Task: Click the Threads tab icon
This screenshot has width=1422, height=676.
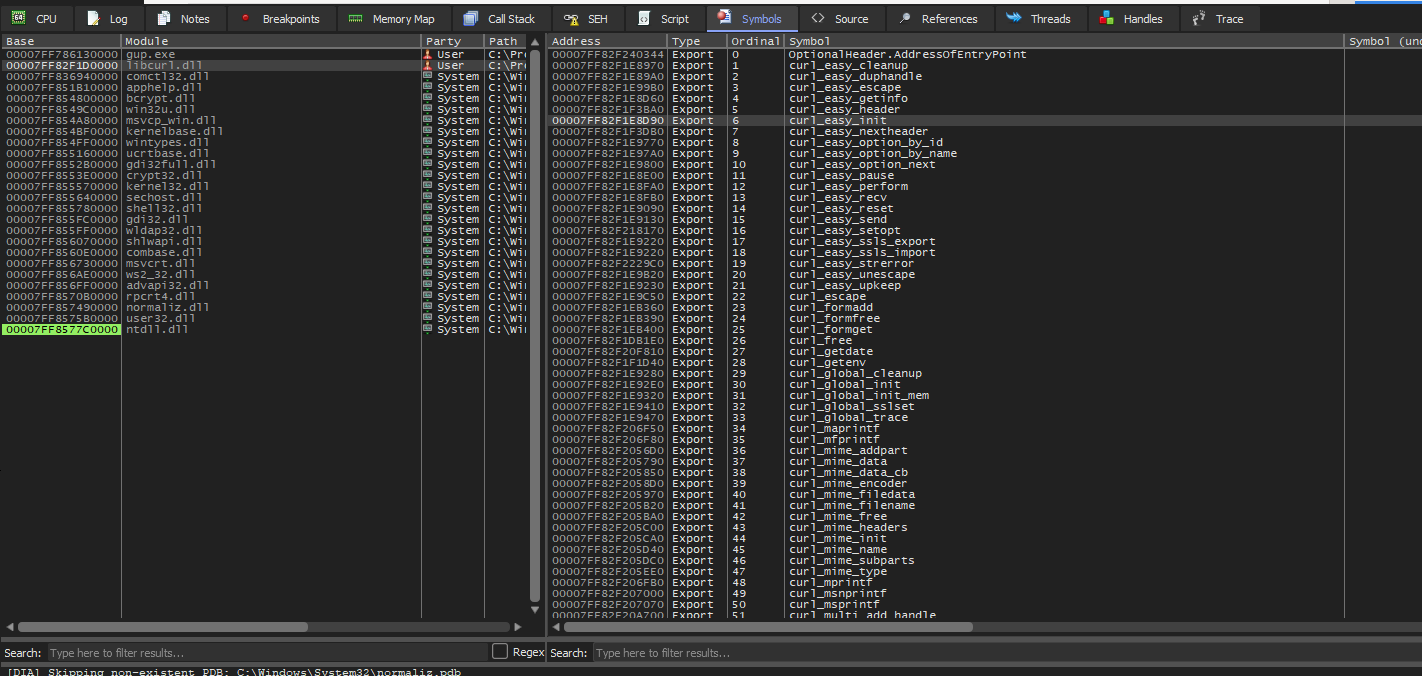Action: pos(1014,18)
